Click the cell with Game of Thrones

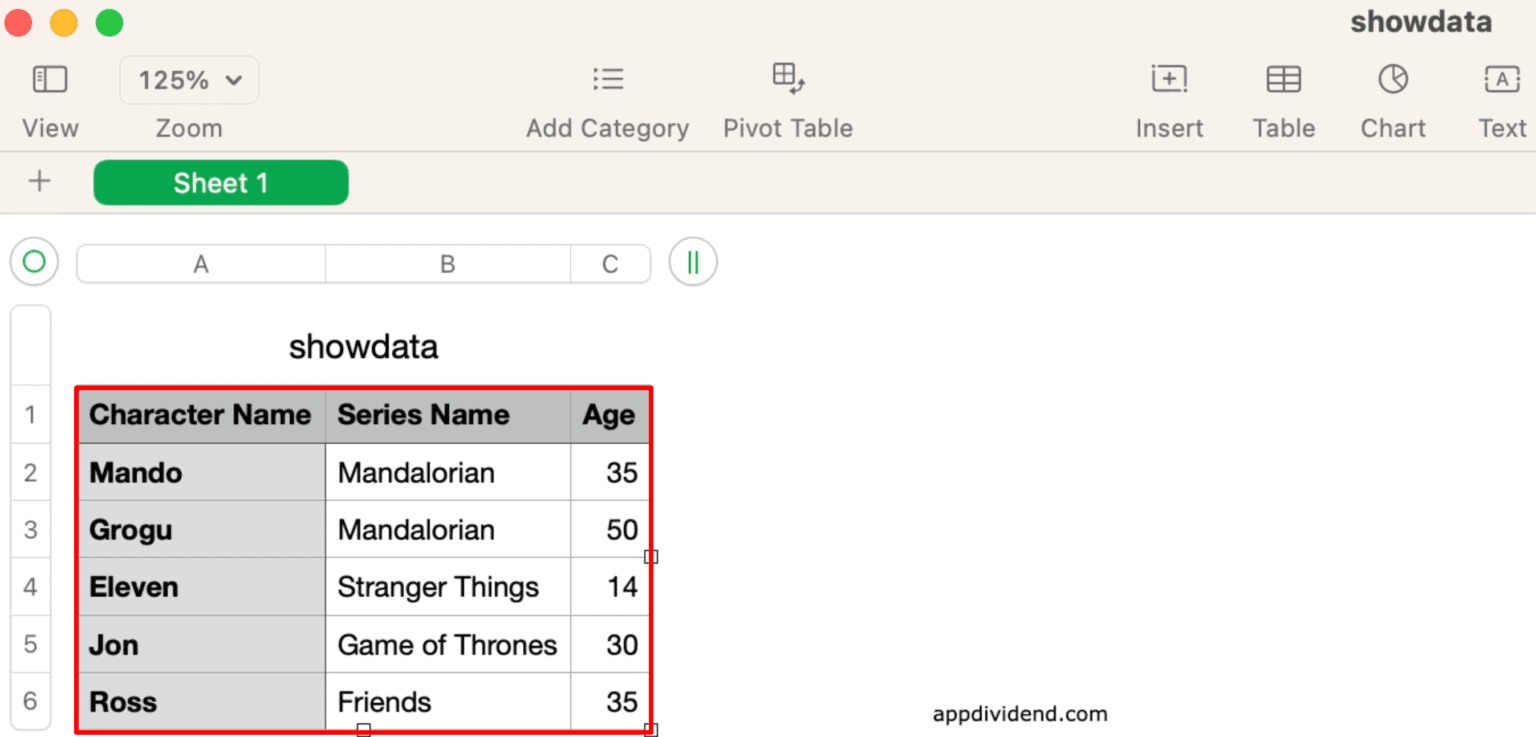click(x=446, y=644)
